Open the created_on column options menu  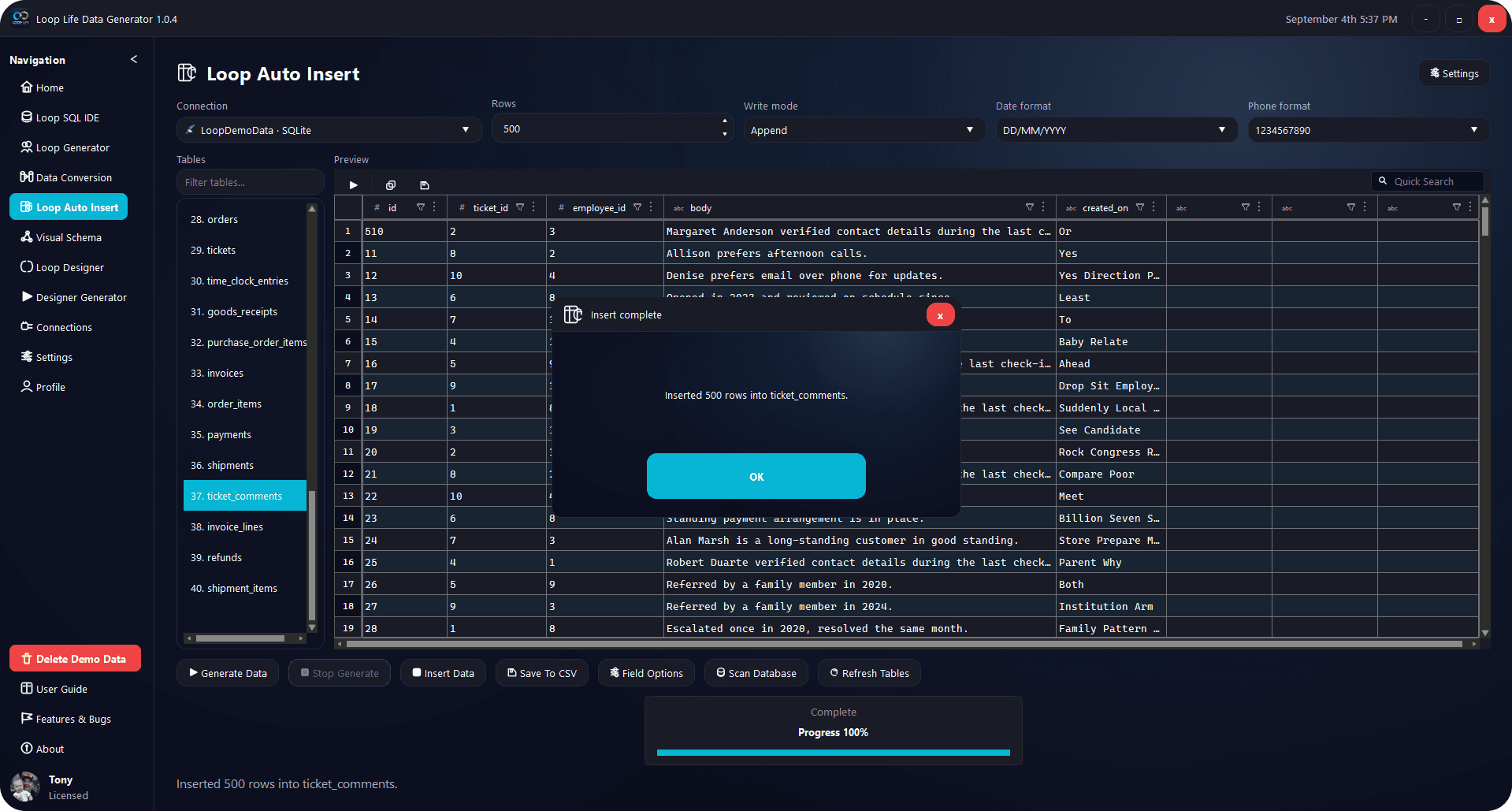1154,207
